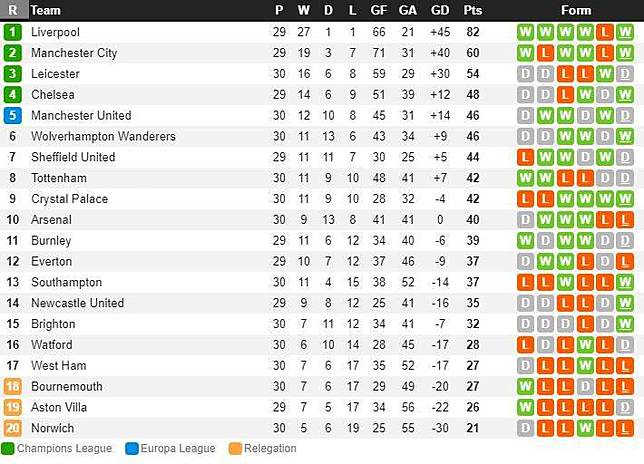Click the Team column header

(x=46, y=11)
